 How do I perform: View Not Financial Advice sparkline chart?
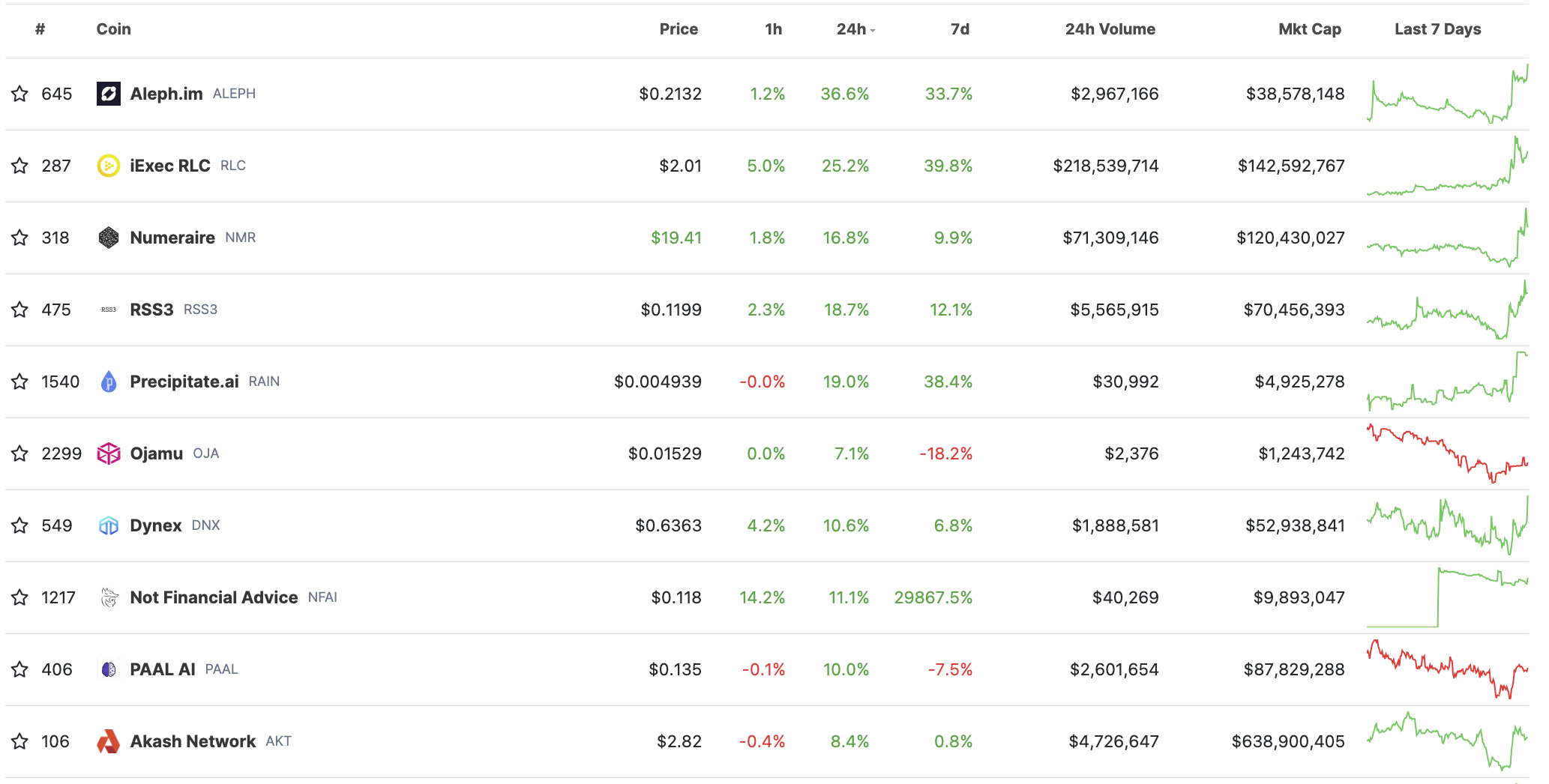[x=1448, y=597]
